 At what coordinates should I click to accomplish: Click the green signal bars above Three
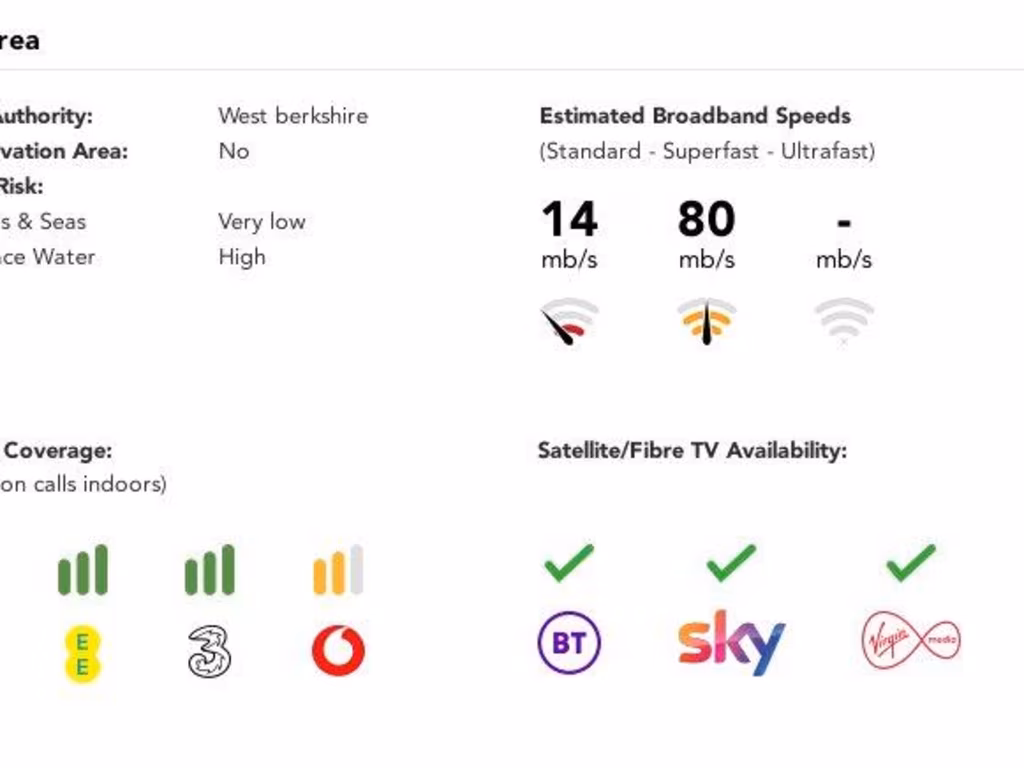210,570
